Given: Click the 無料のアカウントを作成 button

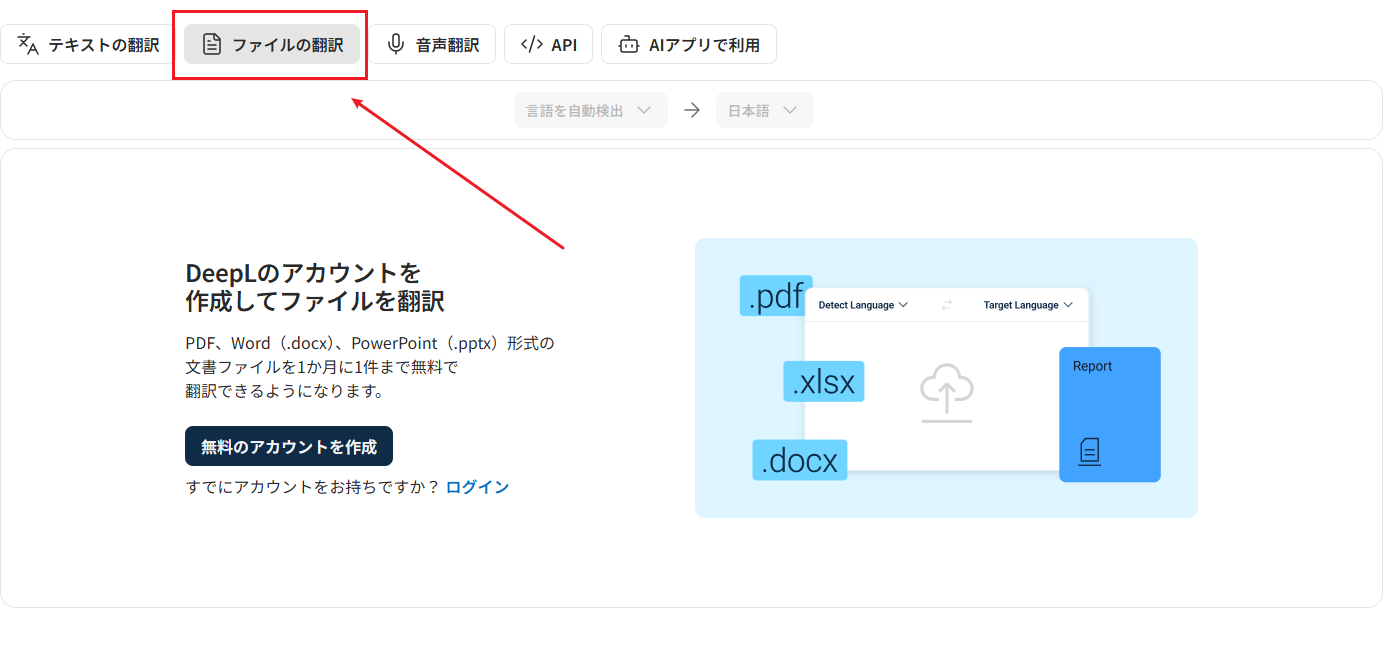Looking at the screenshot, I should point(289,446).
